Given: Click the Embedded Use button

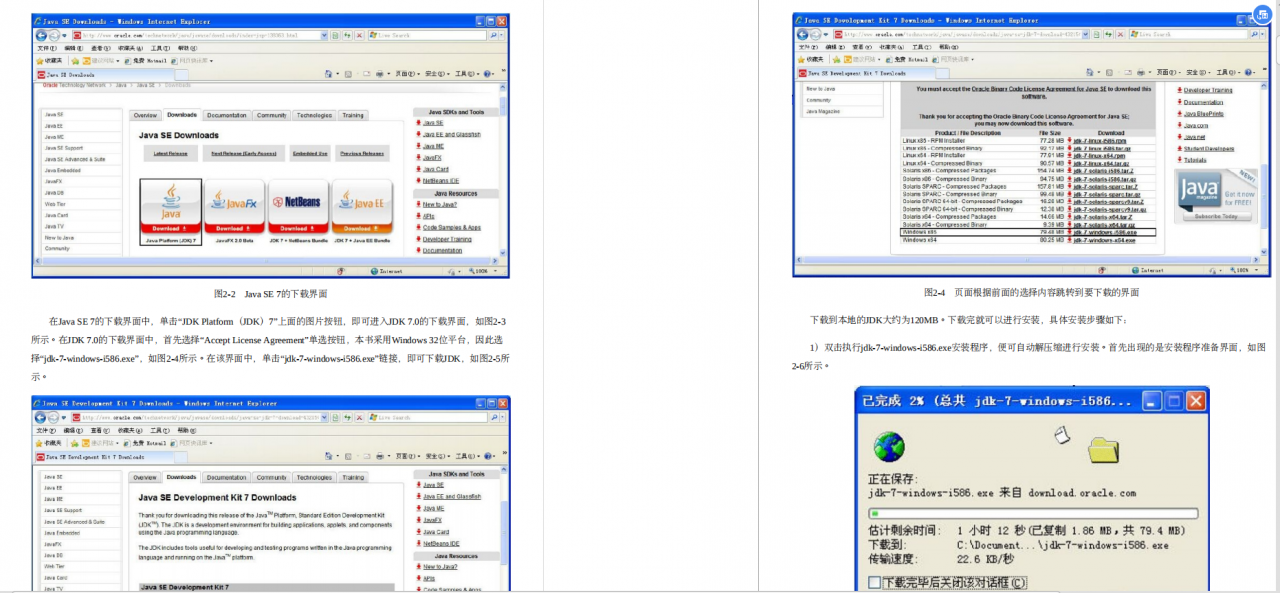Looking at the screenshot, I should 310,153.
